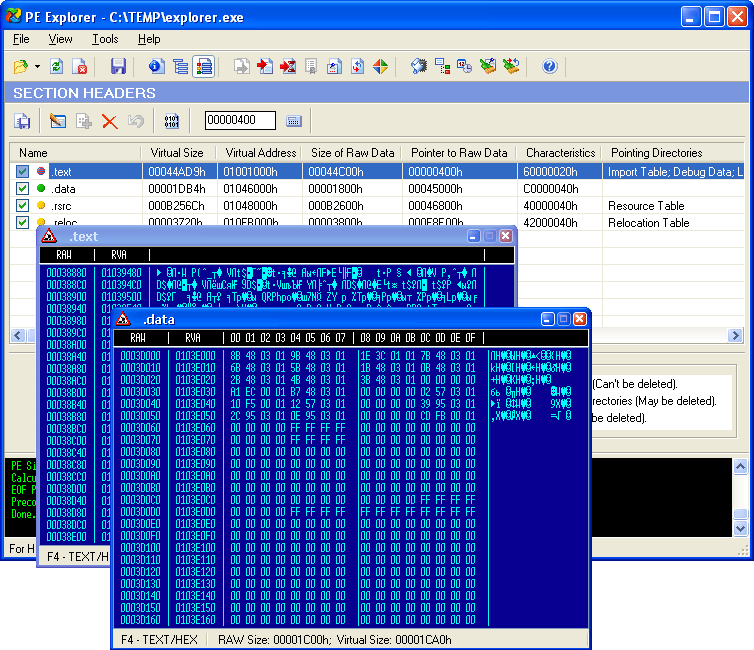
Task: Uncheck the .text section checkbox
Action: tap(22, 171)
